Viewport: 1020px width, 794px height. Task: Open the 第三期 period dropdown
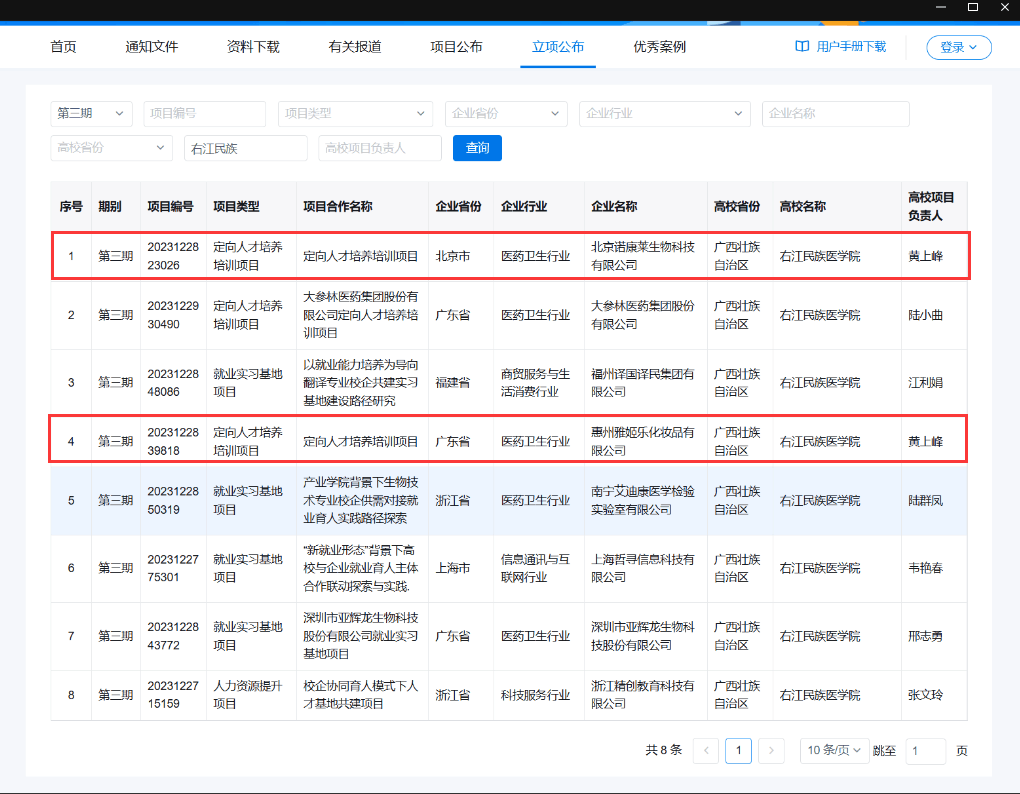[x=91, y=113]
